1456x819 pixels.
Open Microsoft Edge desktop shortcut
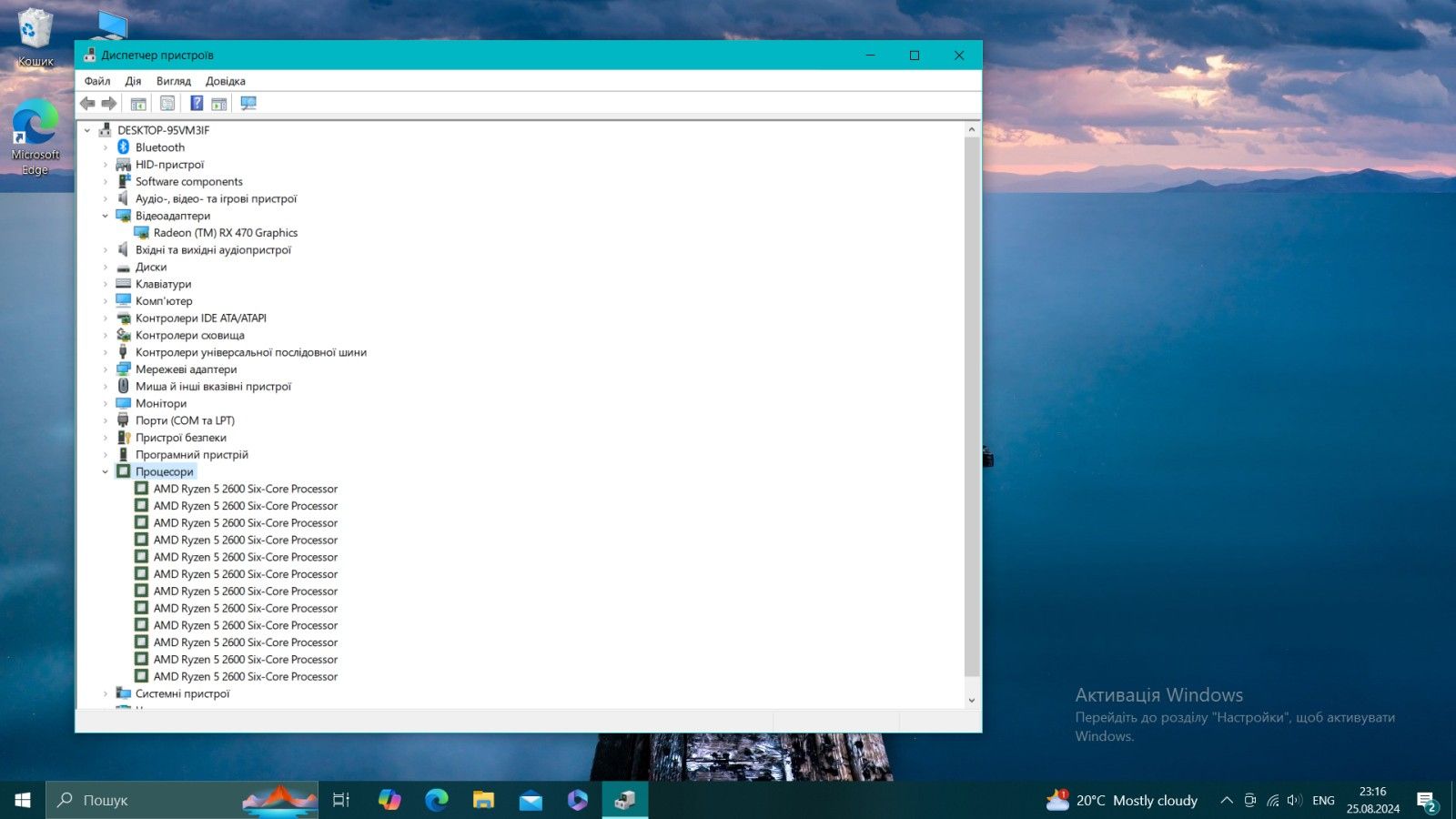click(35, 138)
